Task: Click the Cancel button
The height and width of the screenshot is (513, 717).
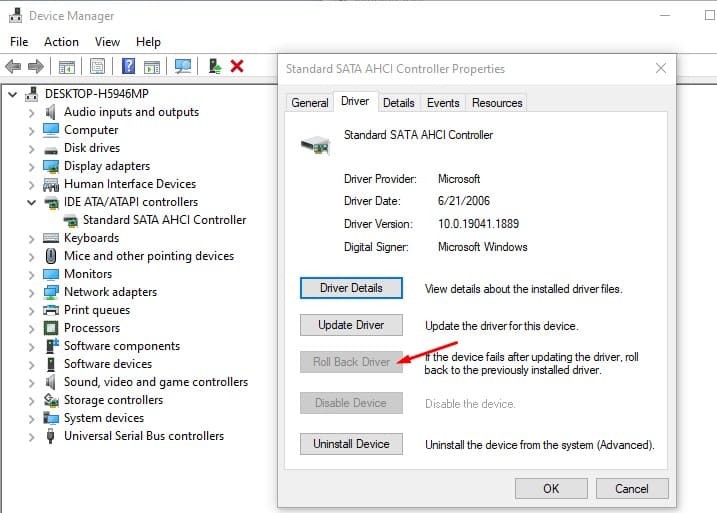Action: pos(632,488)
